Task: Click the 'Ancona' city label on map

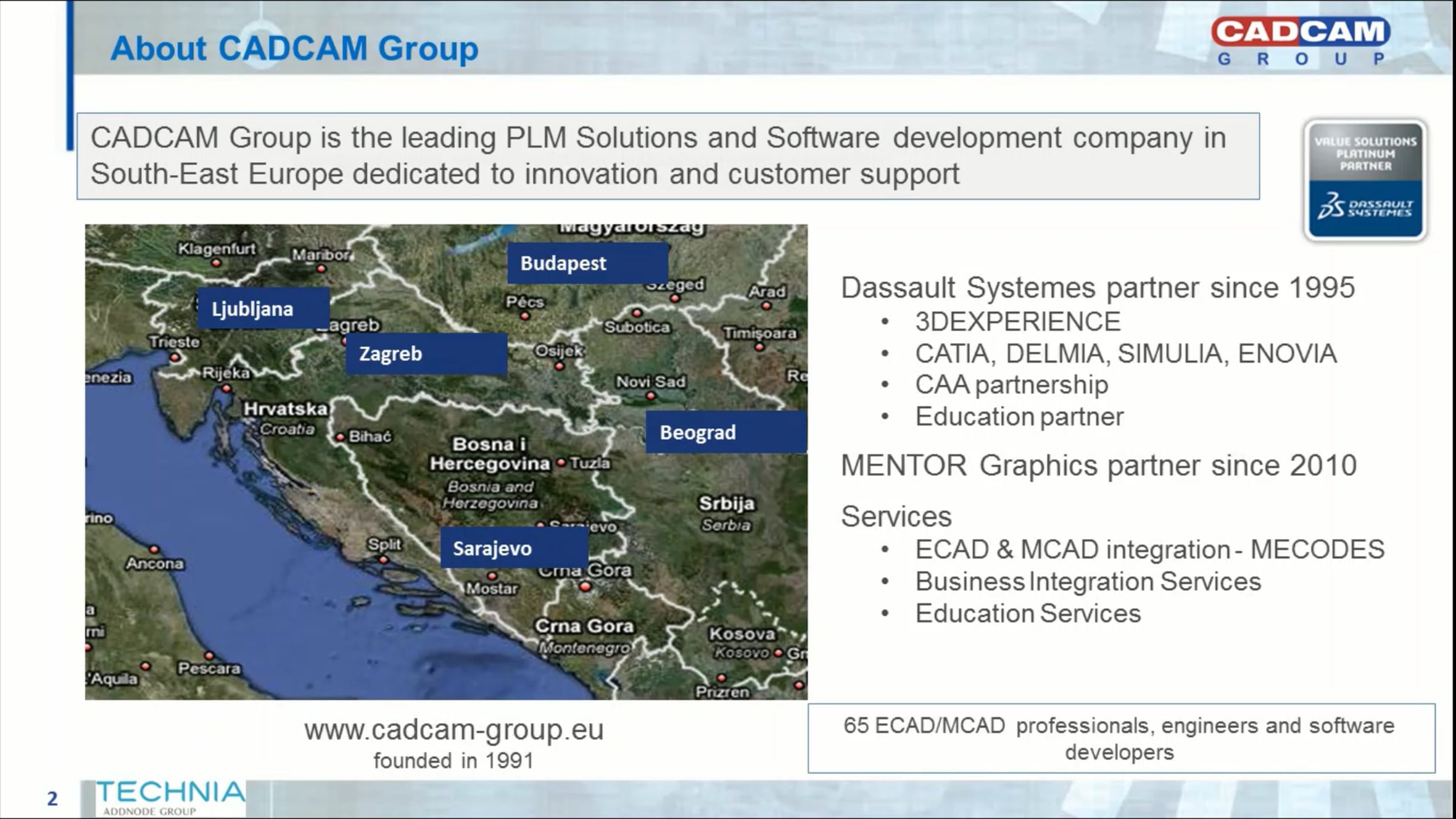Action: click(155, 564)
